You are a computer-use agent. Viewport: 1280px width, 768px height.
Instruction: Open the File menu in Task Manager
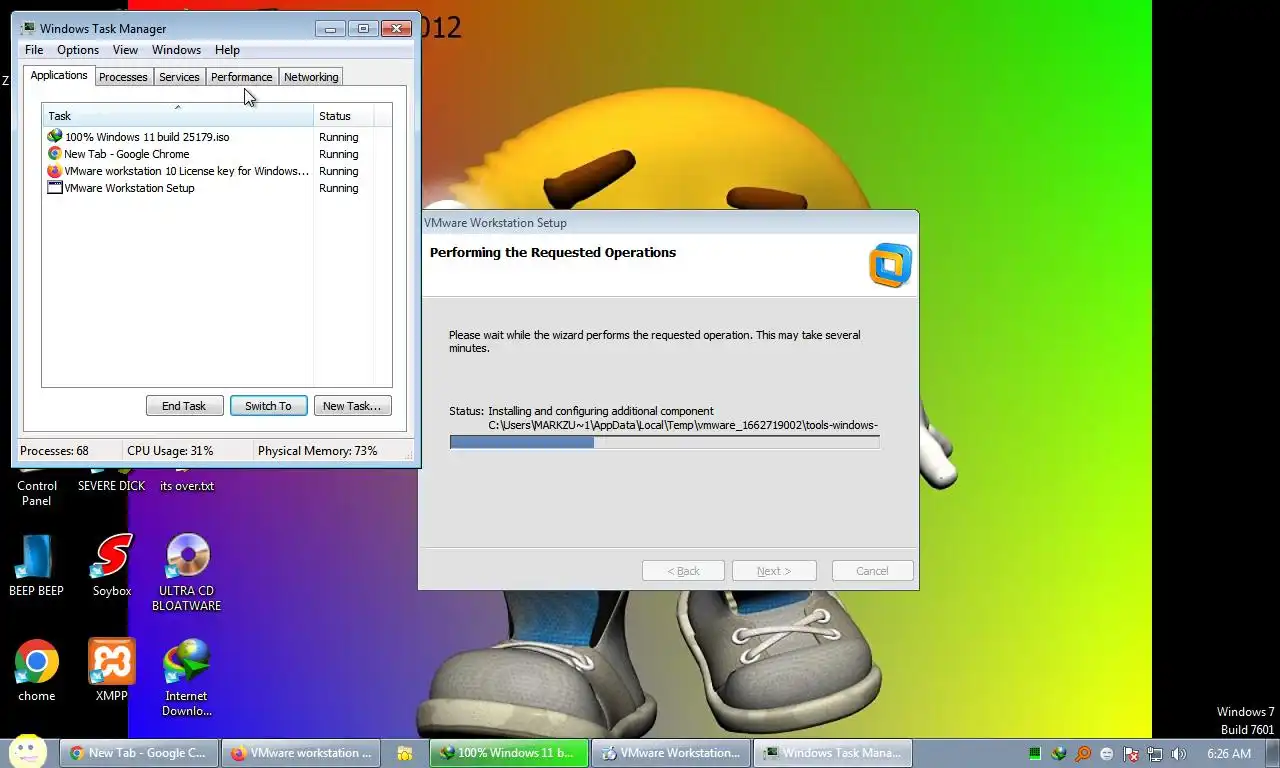34,50
